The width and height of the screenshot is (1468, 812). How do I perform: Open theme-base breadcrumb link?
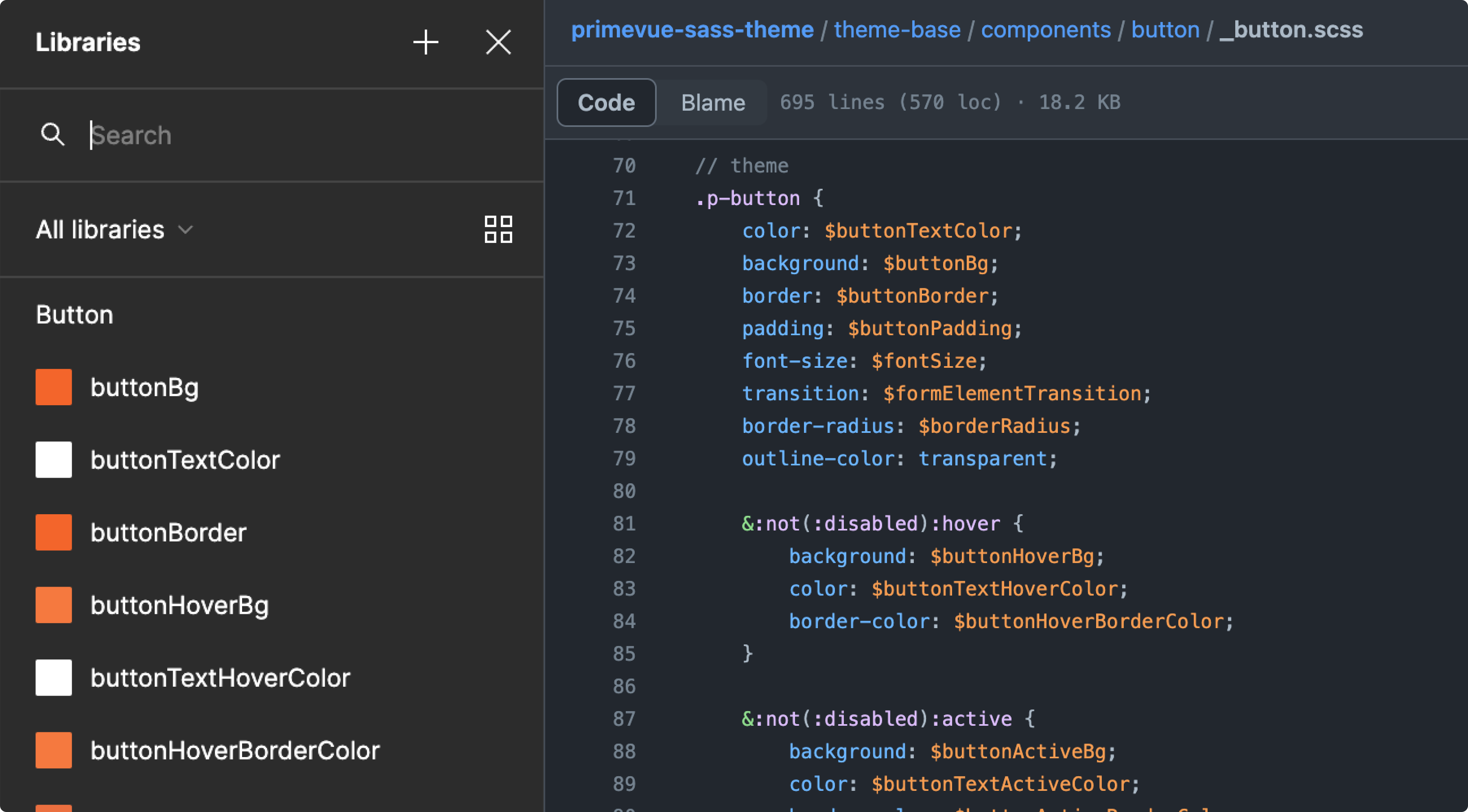897,30
